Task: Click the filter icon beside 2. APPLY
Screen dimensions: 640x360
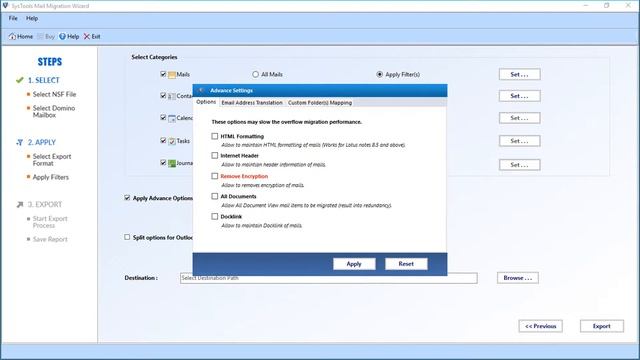Action: pos(20,142)
